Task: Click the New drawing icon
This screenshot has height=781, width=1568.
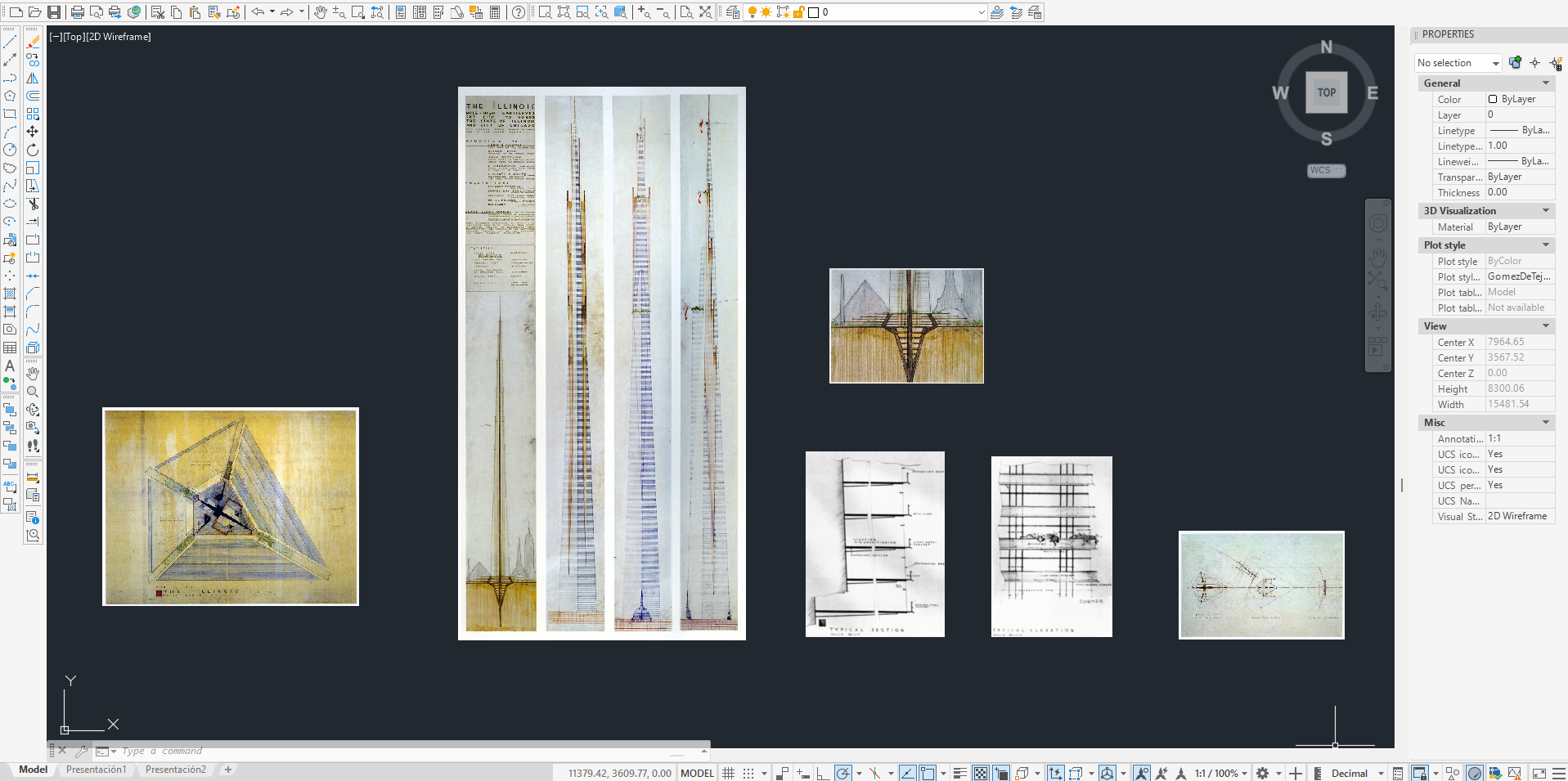Action: (16, 12)
